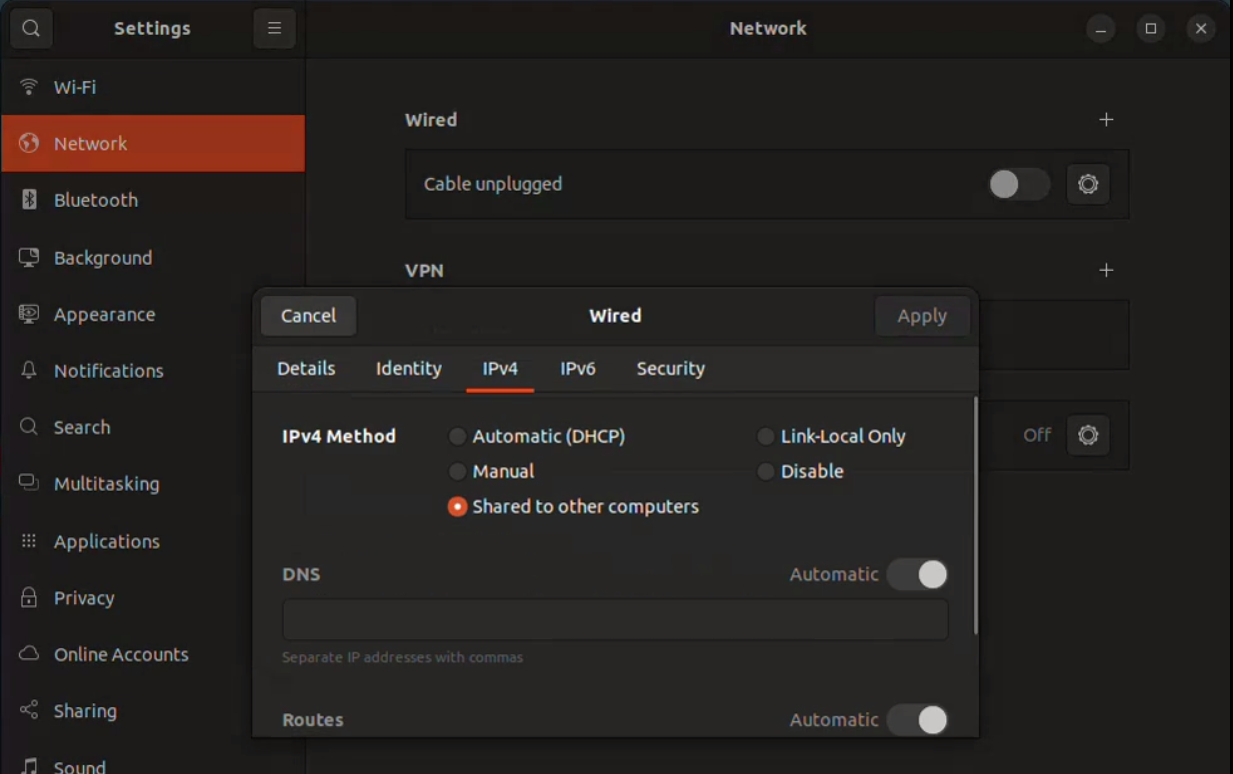Click the Wi-Fi icon in sidebar
Viewport: 1233px width, 774px height.
point(29,86)
